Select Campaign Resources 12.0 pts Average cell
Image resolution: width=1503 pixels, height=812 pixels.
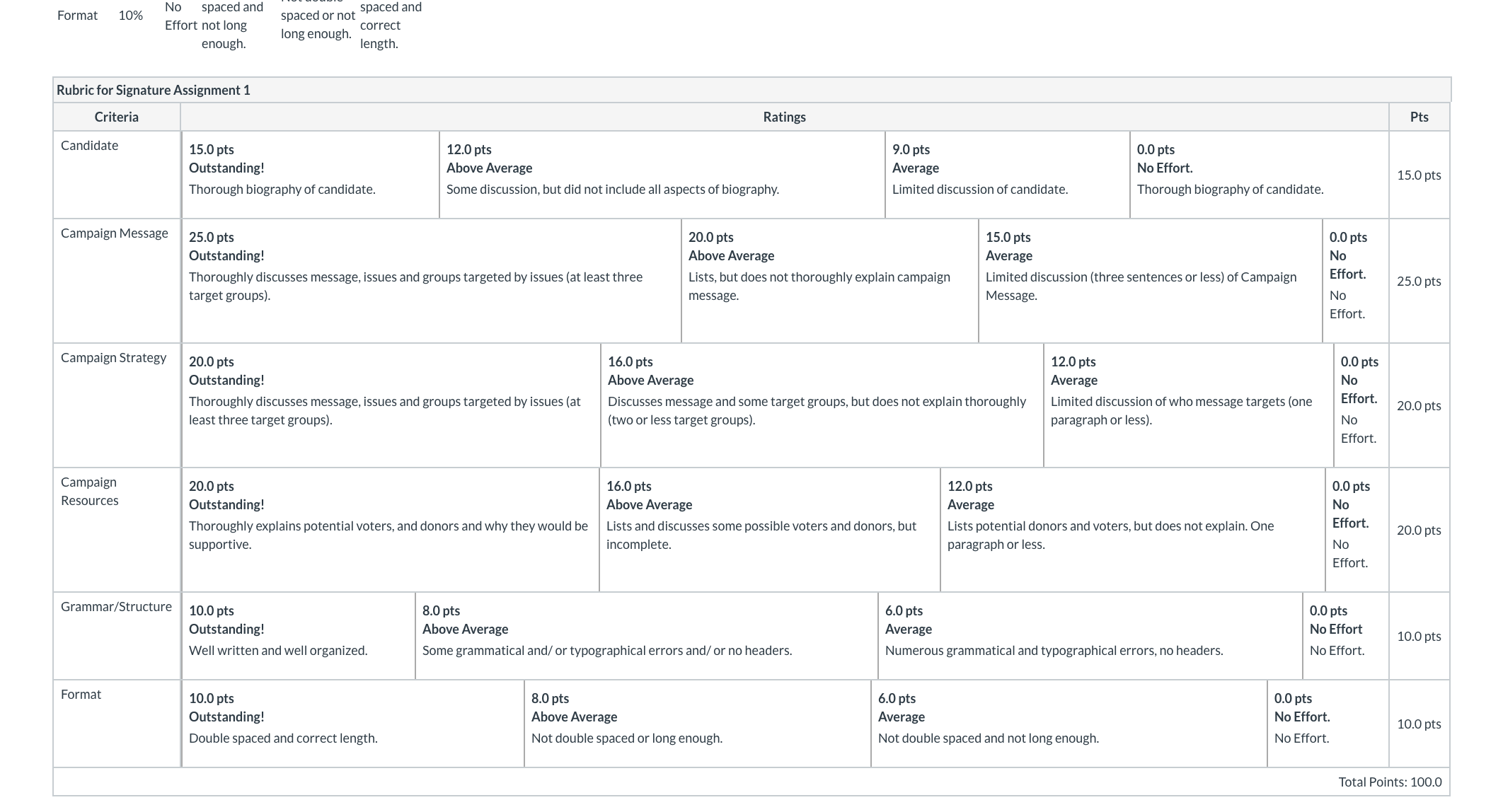click(x=1133, y=530)
